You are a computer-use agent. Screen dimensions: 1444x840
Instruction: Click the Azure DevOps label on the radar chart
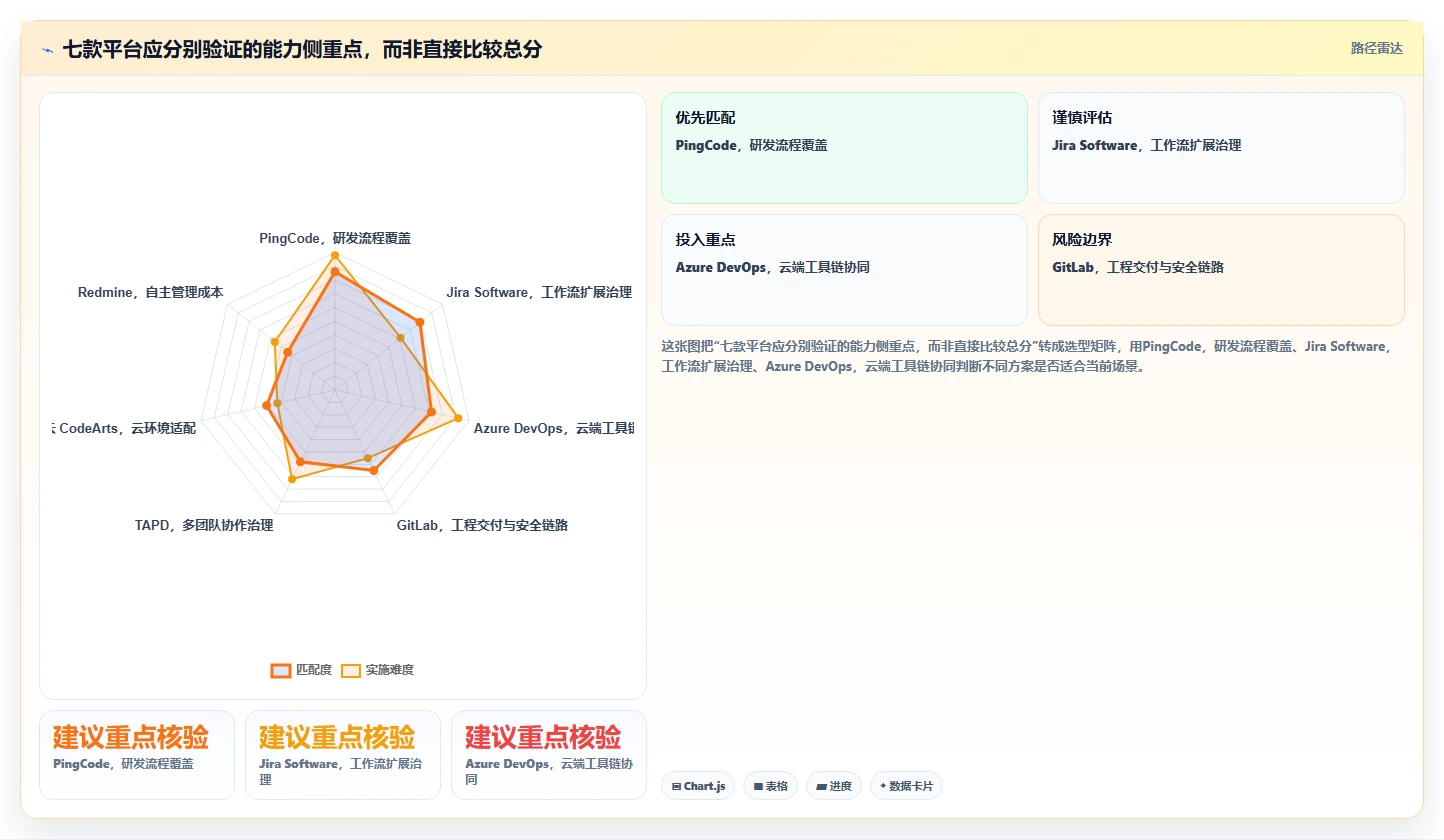click(x=553, y=428)
